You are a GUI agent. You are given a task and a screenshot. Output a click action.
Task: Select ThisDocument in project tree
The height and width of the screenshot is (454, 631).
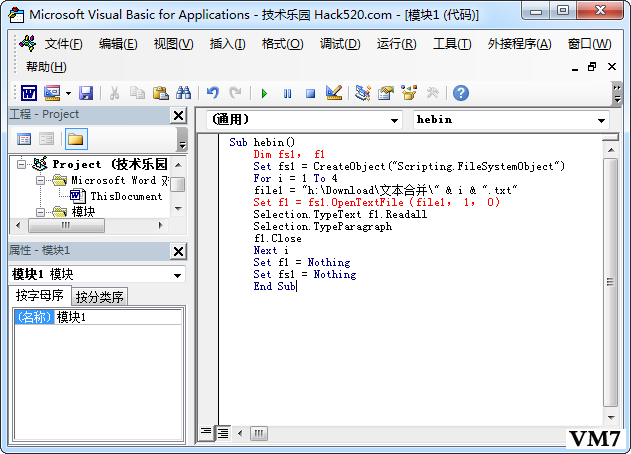click(x=126, y=196)
